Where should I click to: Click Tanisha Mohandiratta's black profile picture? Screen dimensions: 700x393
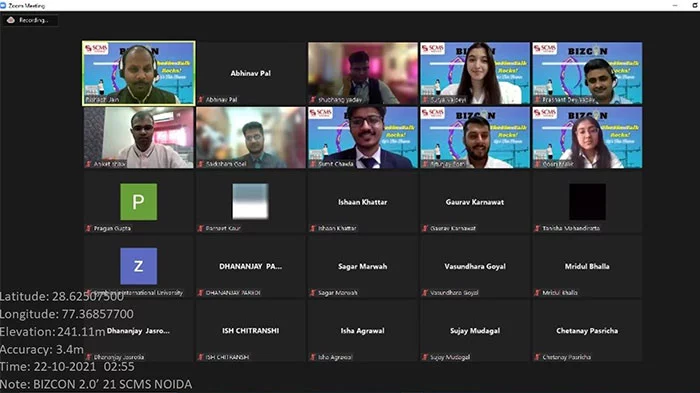[587, 202]
